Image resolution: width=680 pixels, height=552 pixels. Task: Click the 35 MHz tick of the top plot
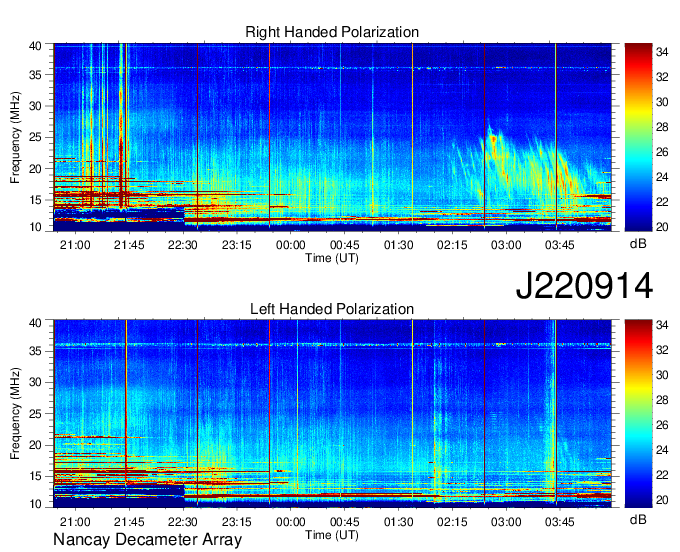[x=35, y=75]
